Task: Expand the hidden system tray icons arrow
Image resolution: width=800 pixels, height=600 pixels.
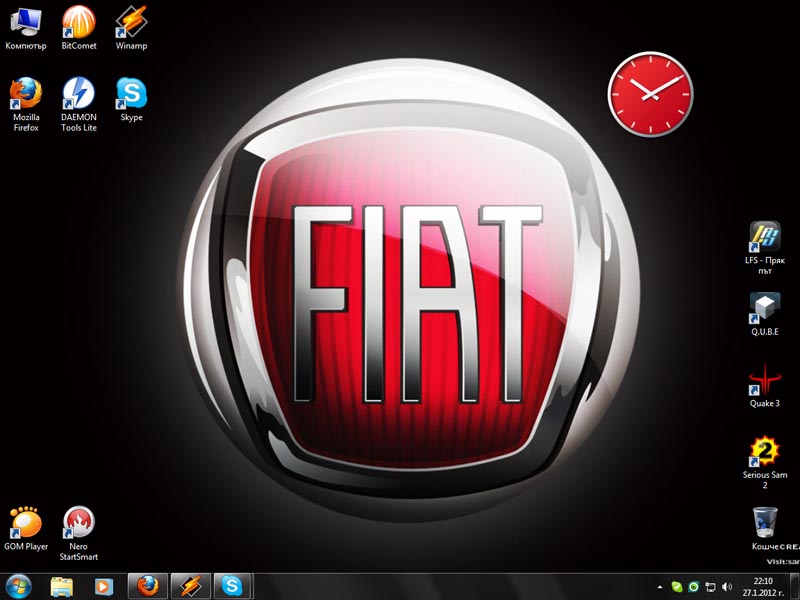Action: (x=659, y=586)
